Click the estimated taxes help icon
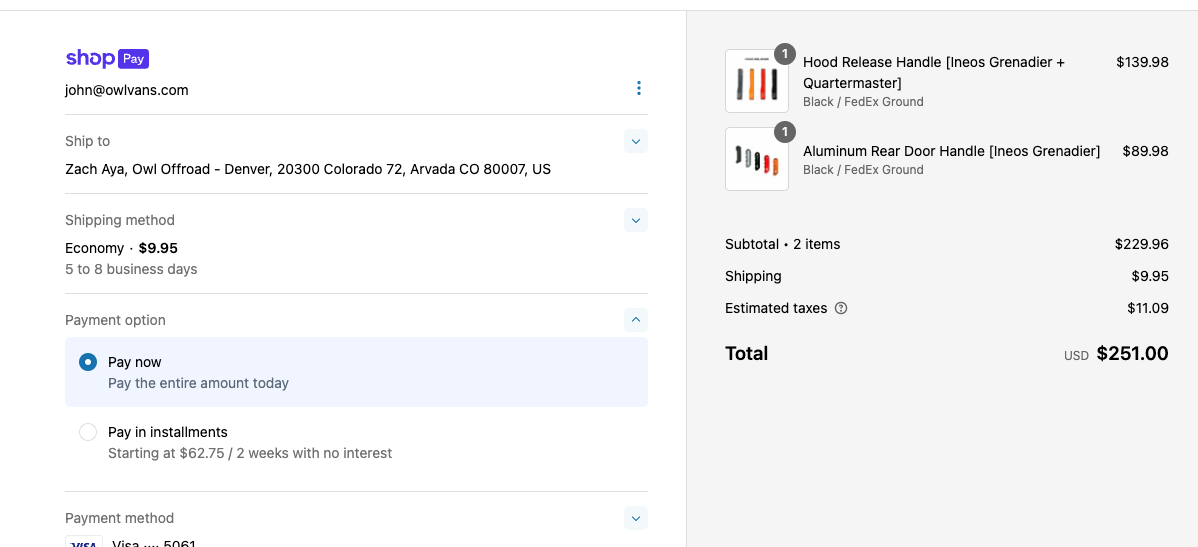The height and width of the screenshot is (547, 1198). [841, 309]
